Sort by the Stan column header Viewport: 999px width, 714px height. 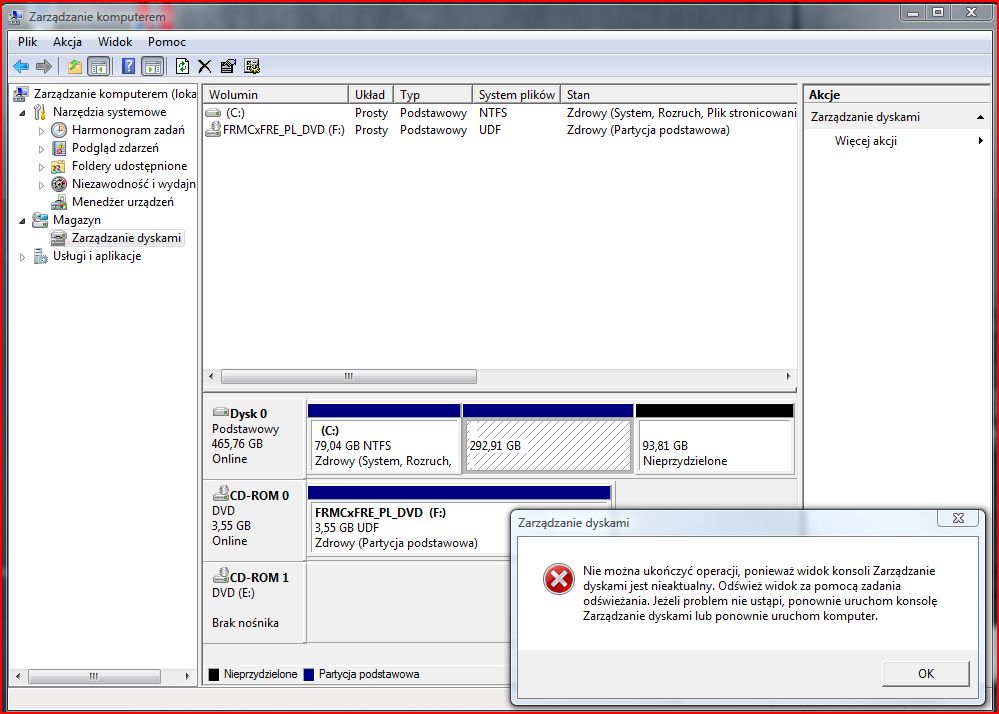coord(679,94)
